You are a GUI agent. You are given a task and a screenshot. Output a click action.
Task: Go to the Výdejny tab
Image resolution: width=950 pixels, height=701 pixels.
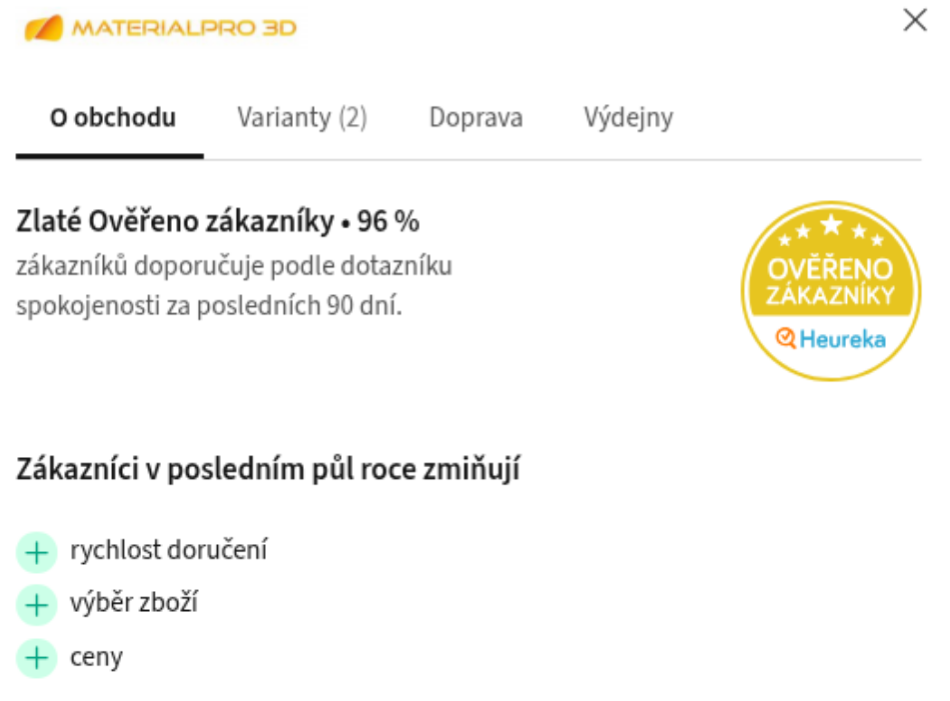[x=628, y=118]
